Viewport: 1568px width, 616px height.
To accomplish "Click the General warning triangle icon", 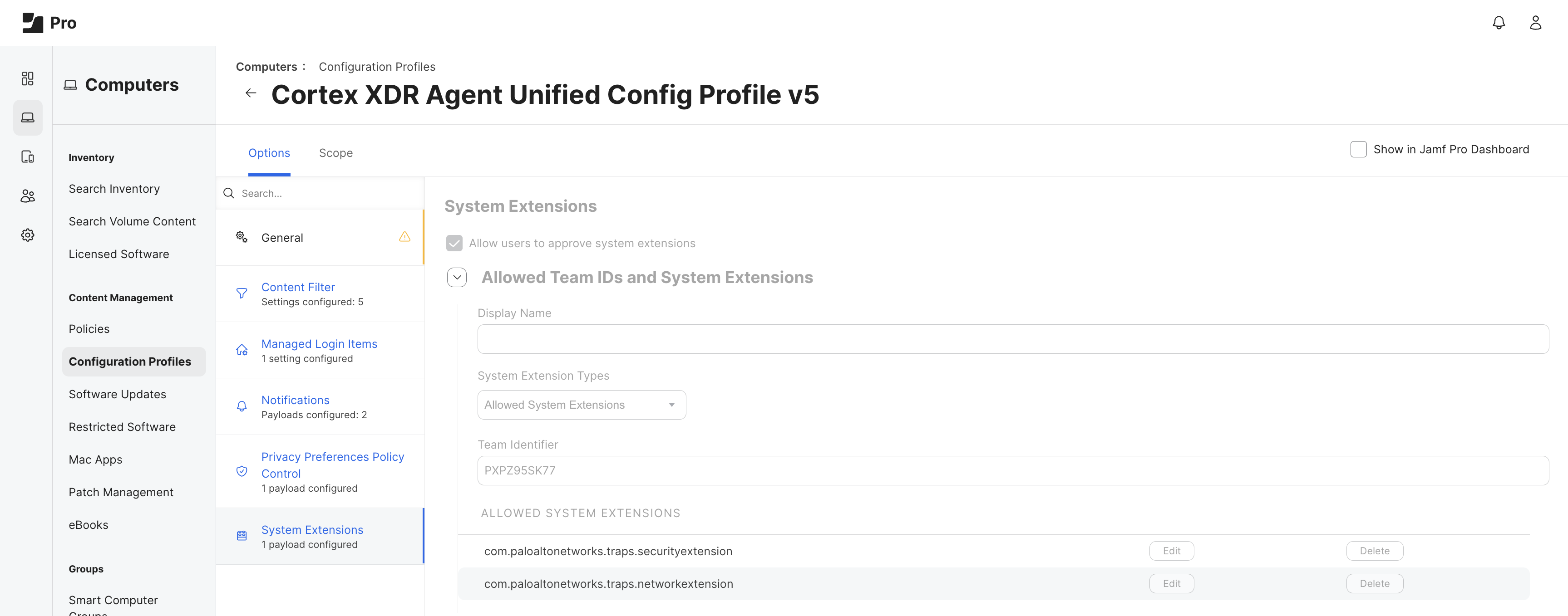I will click(x=405, y=236).
